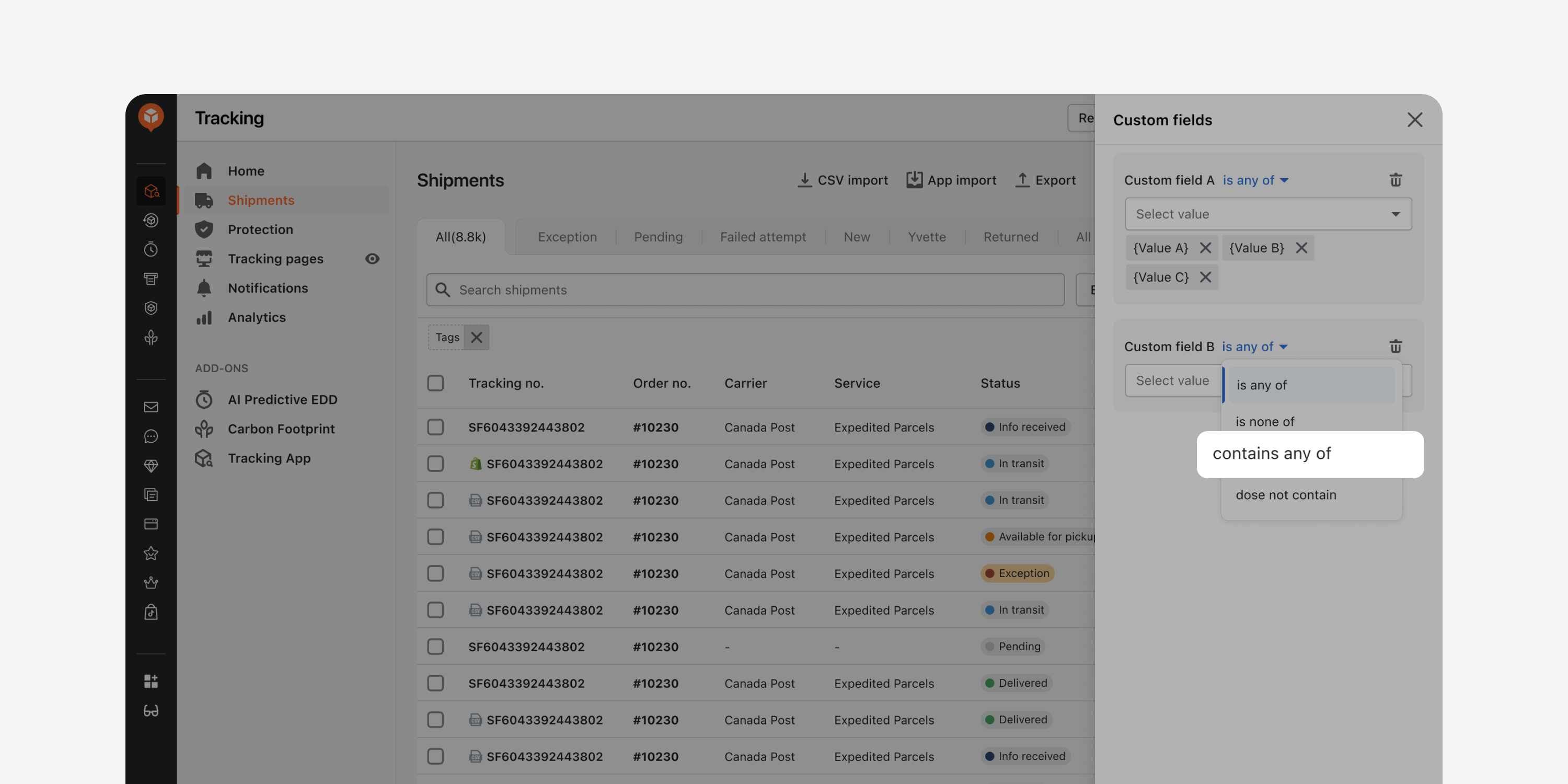Open the diamond icon in the sidebar
Image resolution: width=1568 pixels, height=784 pixels.
(x=151, y=466)
